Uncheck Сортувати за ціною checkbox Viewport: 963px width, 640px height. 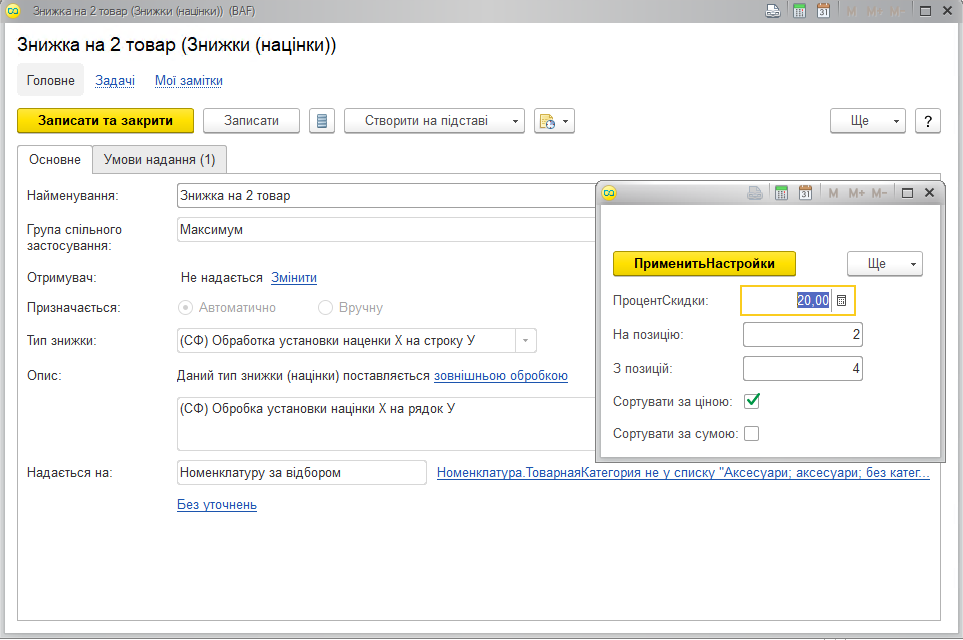752,402
